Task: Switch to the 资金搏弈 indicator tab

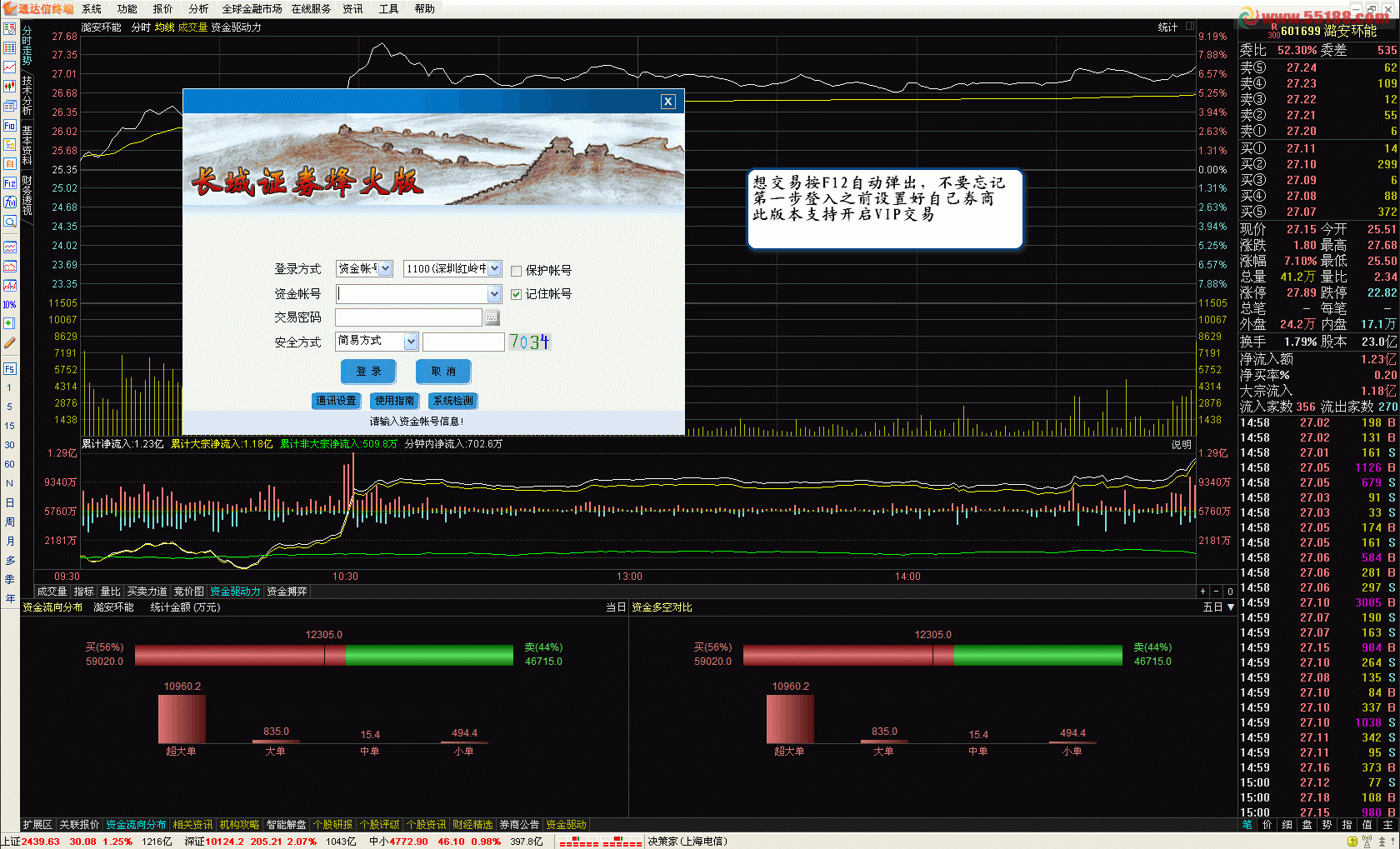Action: (x=287, y=592)
